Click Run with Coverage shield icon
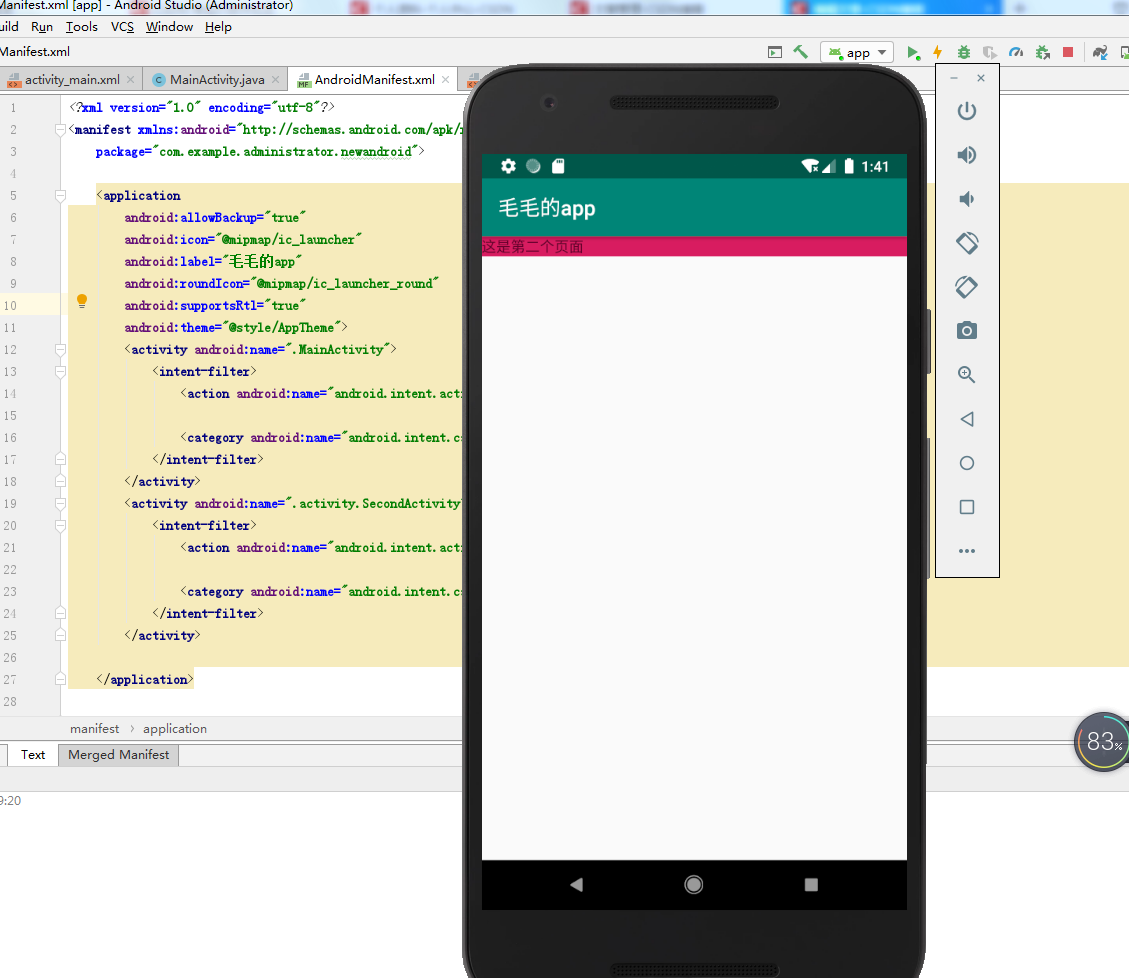1129x978 pixels. click(x=990, y=53)
